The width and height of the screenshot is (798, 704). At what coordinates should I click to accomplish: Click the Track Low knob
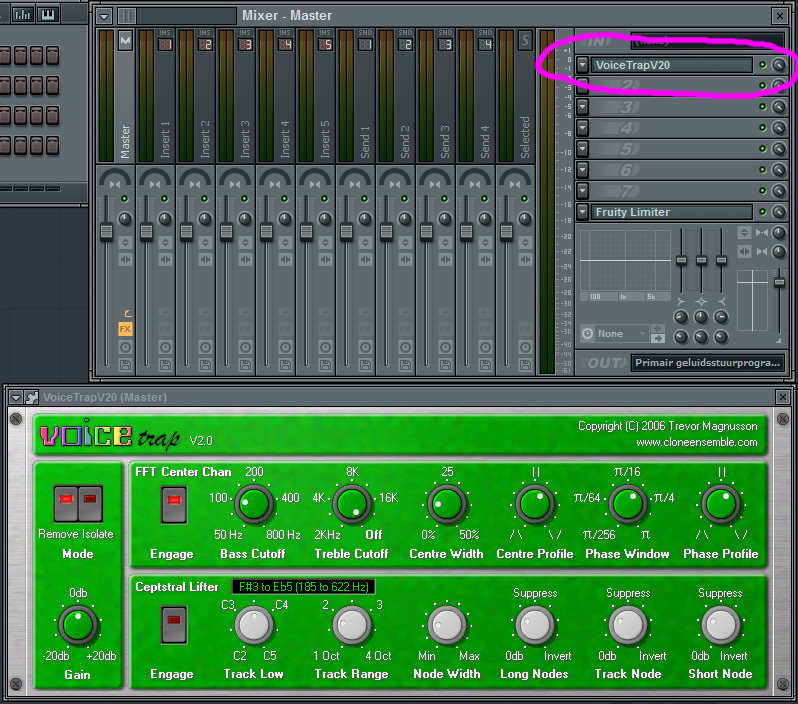[x=254, y=624]
